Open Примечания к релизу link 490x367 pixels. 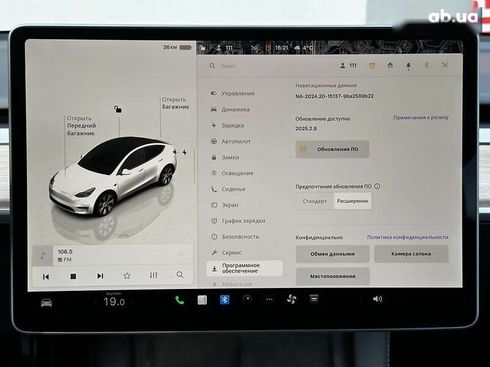pos(421,117)
